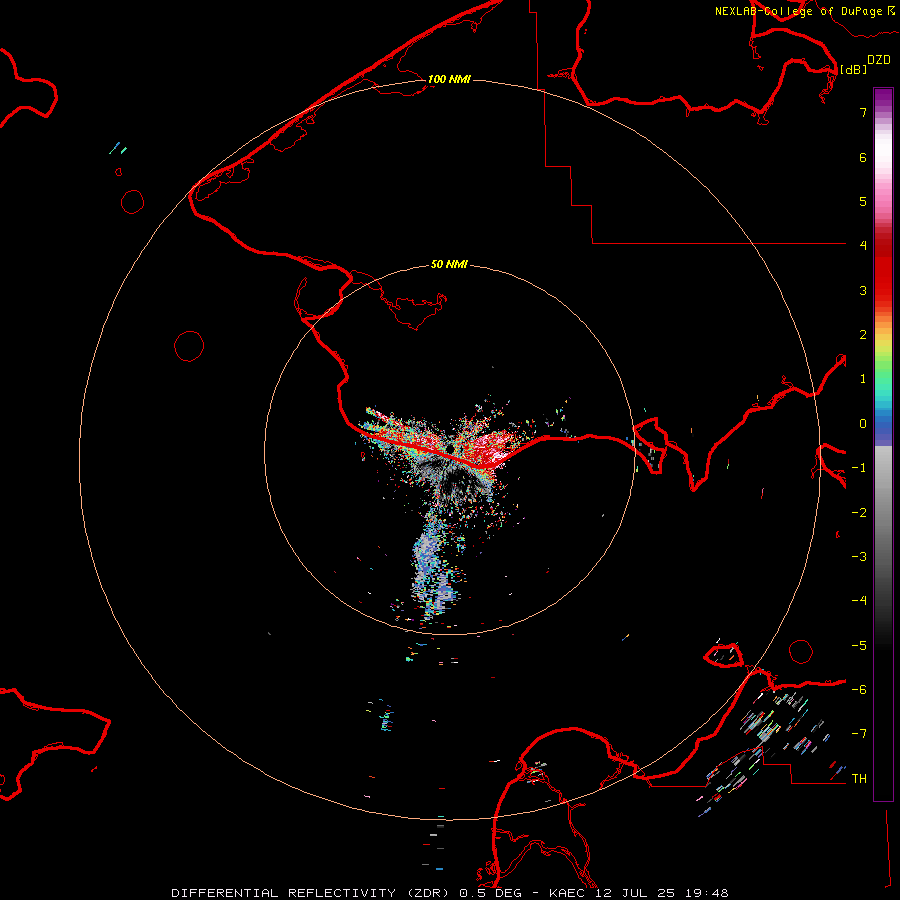Viewport: 900px width, 900px height.
Task: Click the 2 tick label on color scale
Action: 863,335
